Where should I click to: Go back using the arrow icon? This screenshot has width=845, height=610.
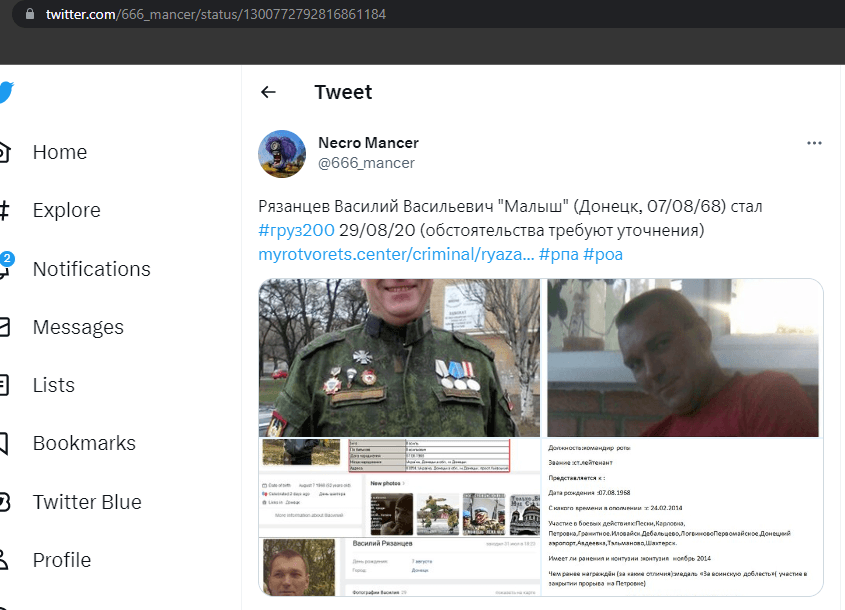tap(268, 92)
